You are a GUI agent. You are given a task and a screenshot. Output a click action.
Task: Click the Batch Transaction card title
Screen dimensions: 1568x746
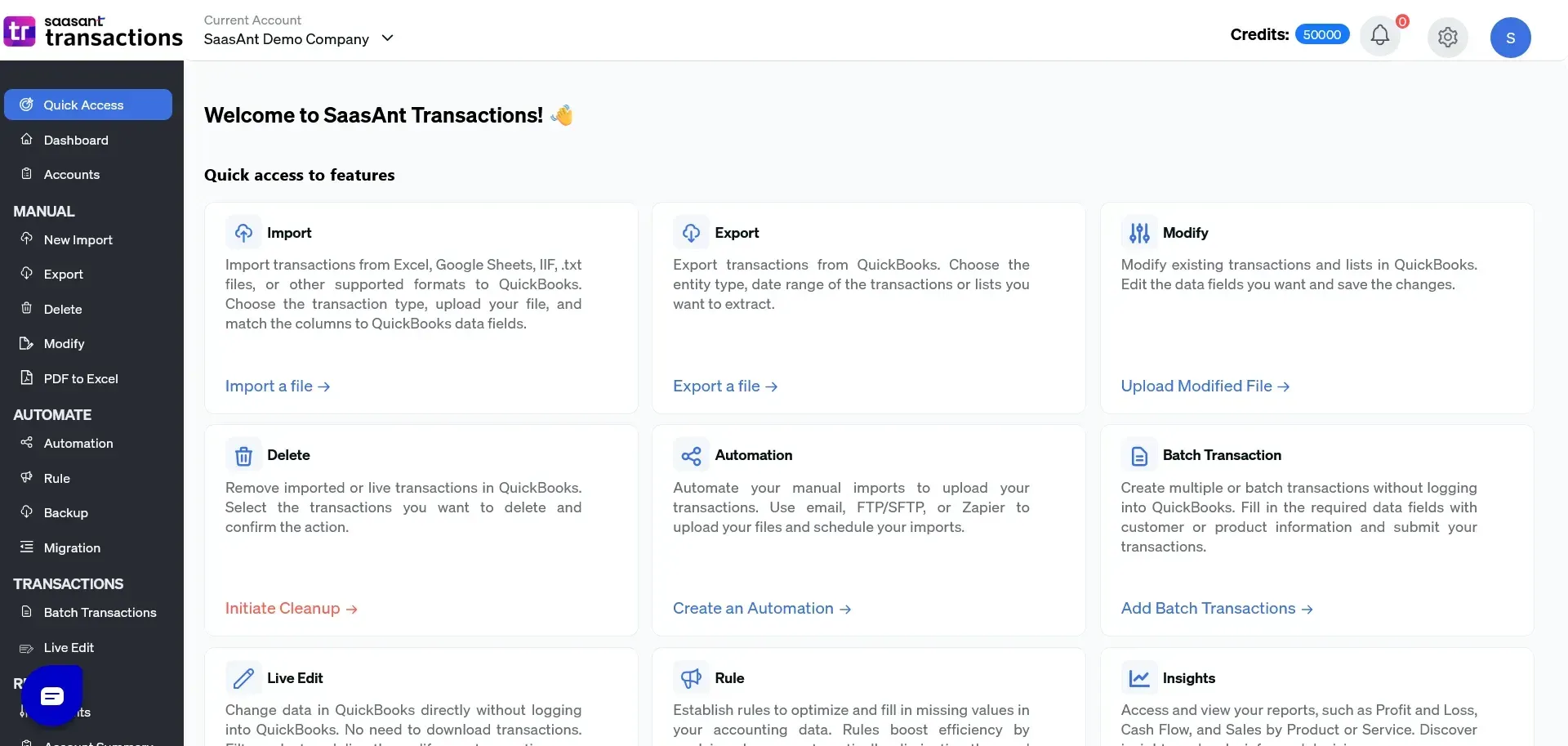pos(1222,455)
